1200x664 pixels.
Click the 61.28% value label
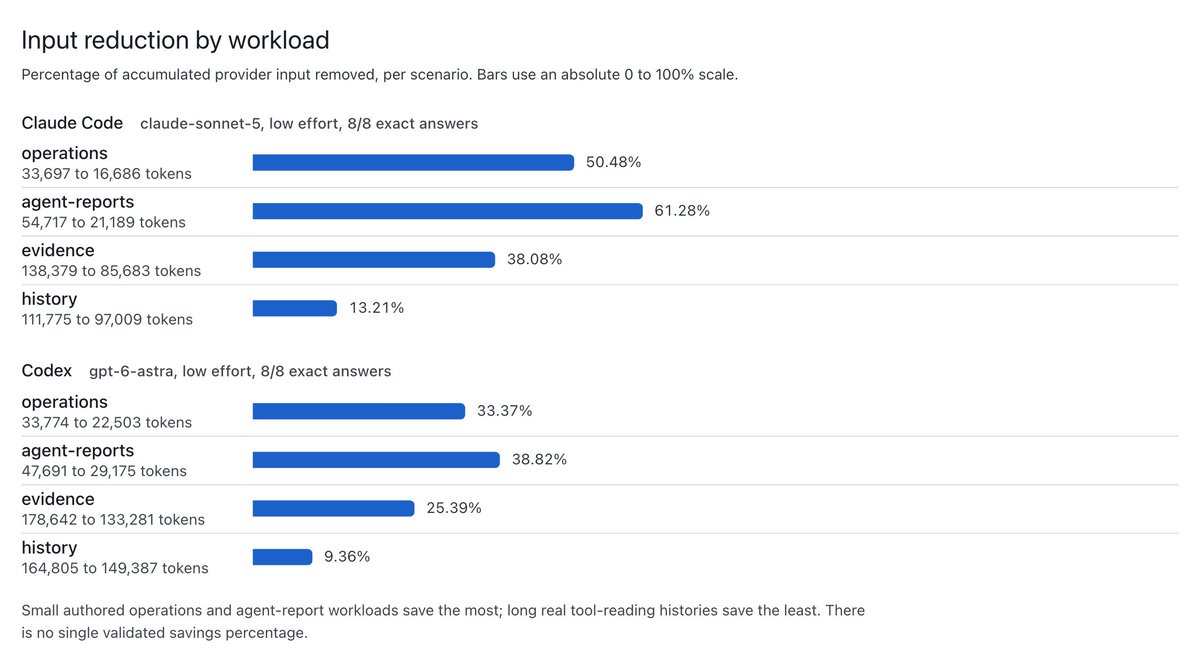point(682,211)
